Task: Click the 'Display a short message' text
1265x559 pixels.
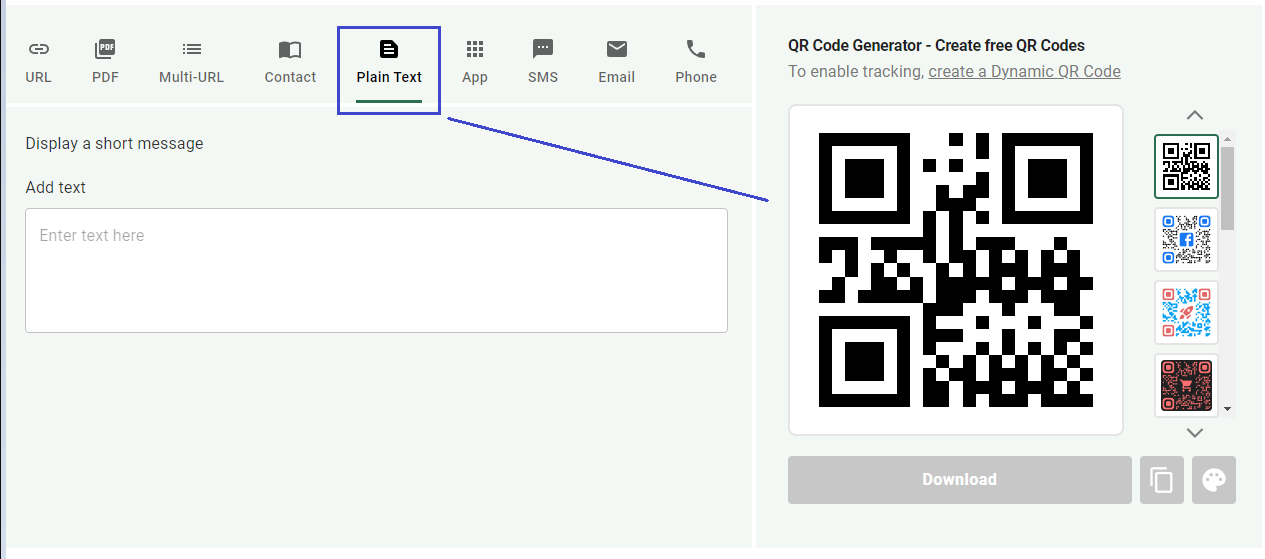Action: (x=114, y=143)
